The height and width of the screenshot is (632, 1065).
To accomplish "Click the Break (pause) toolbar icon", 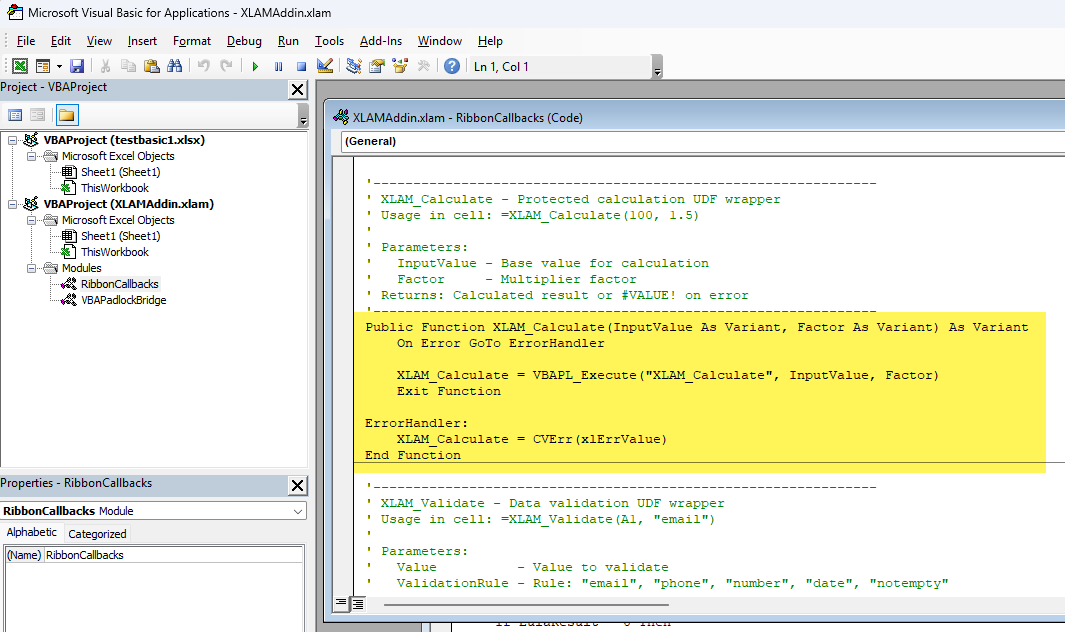I will [x=278, y=65].
